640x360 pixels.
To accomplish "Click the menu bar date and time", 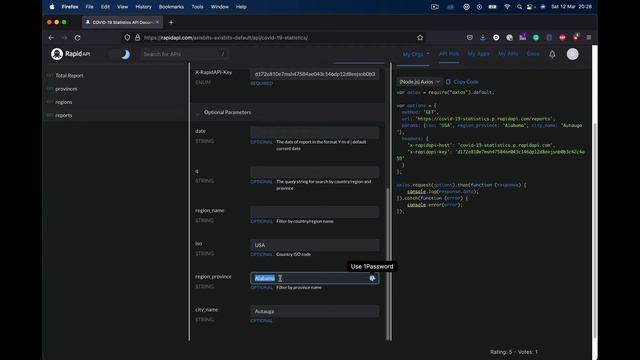I will [571, 7].
